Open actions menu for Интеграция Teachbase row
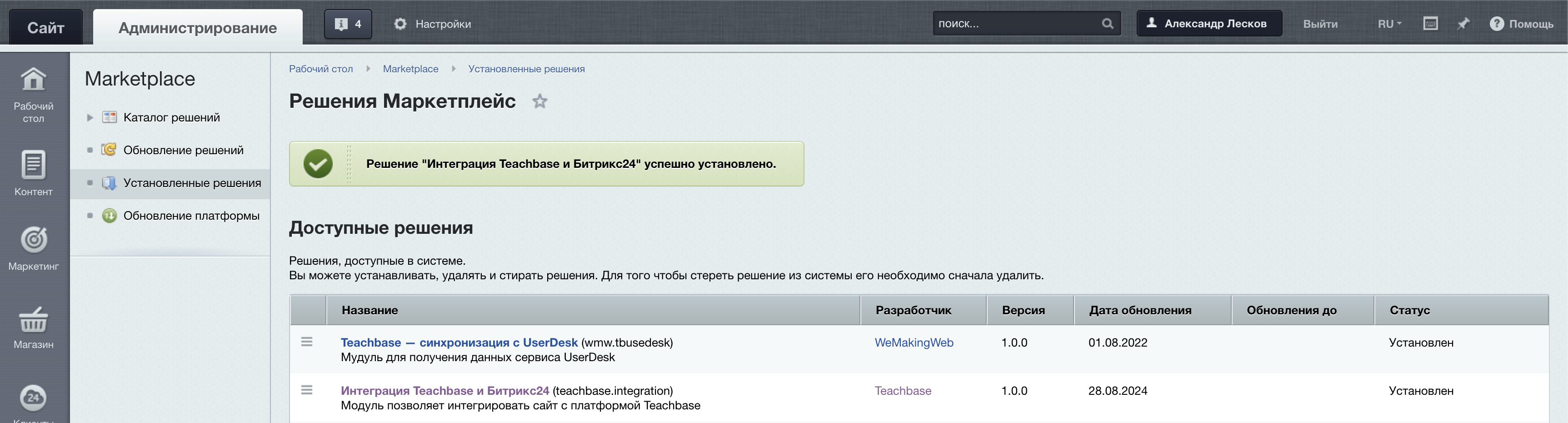1568x423 pixels. coord(307,390)
